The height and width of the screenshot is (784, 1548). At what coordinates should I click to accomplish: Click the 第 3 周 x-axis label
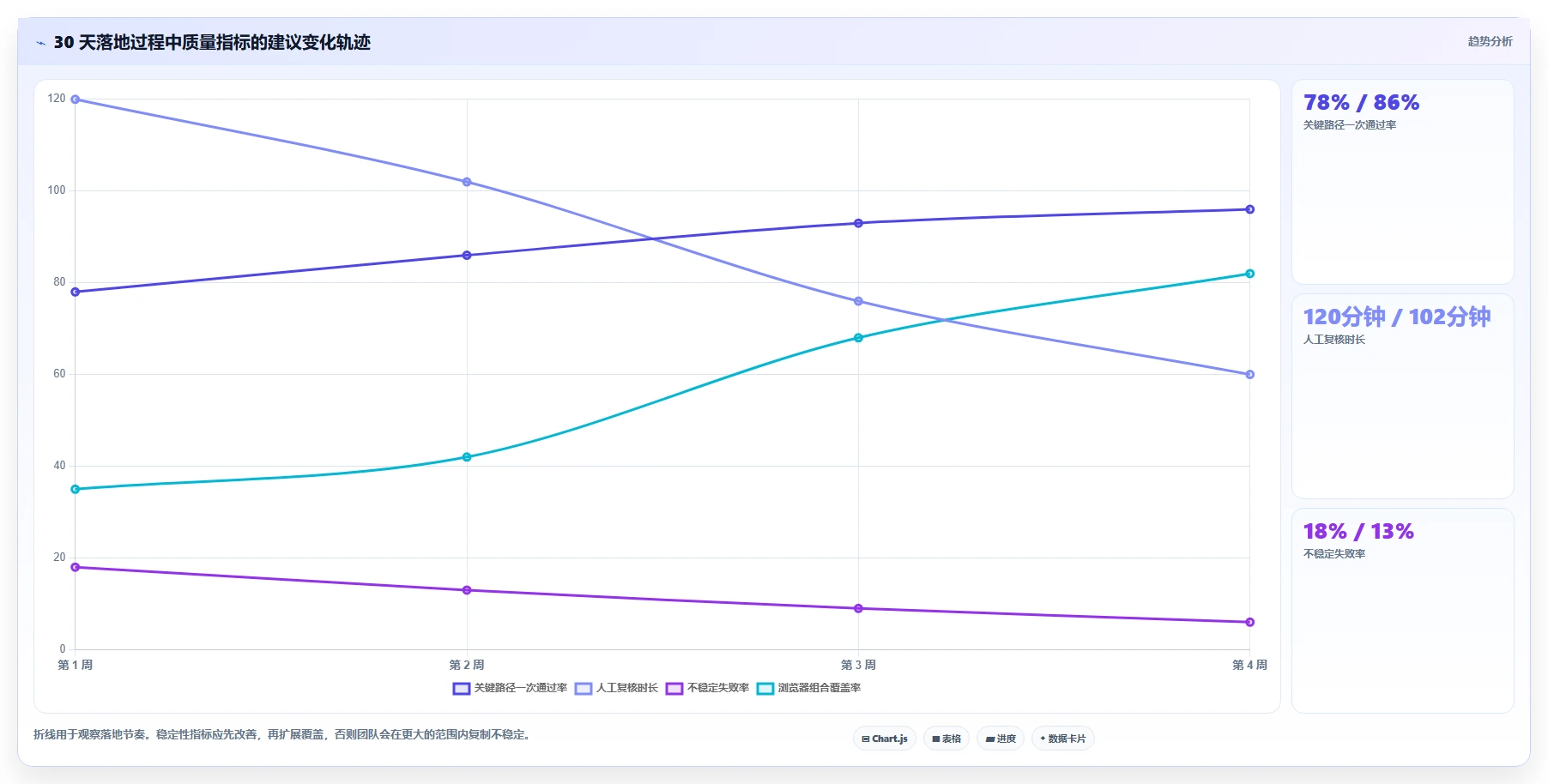858,665
